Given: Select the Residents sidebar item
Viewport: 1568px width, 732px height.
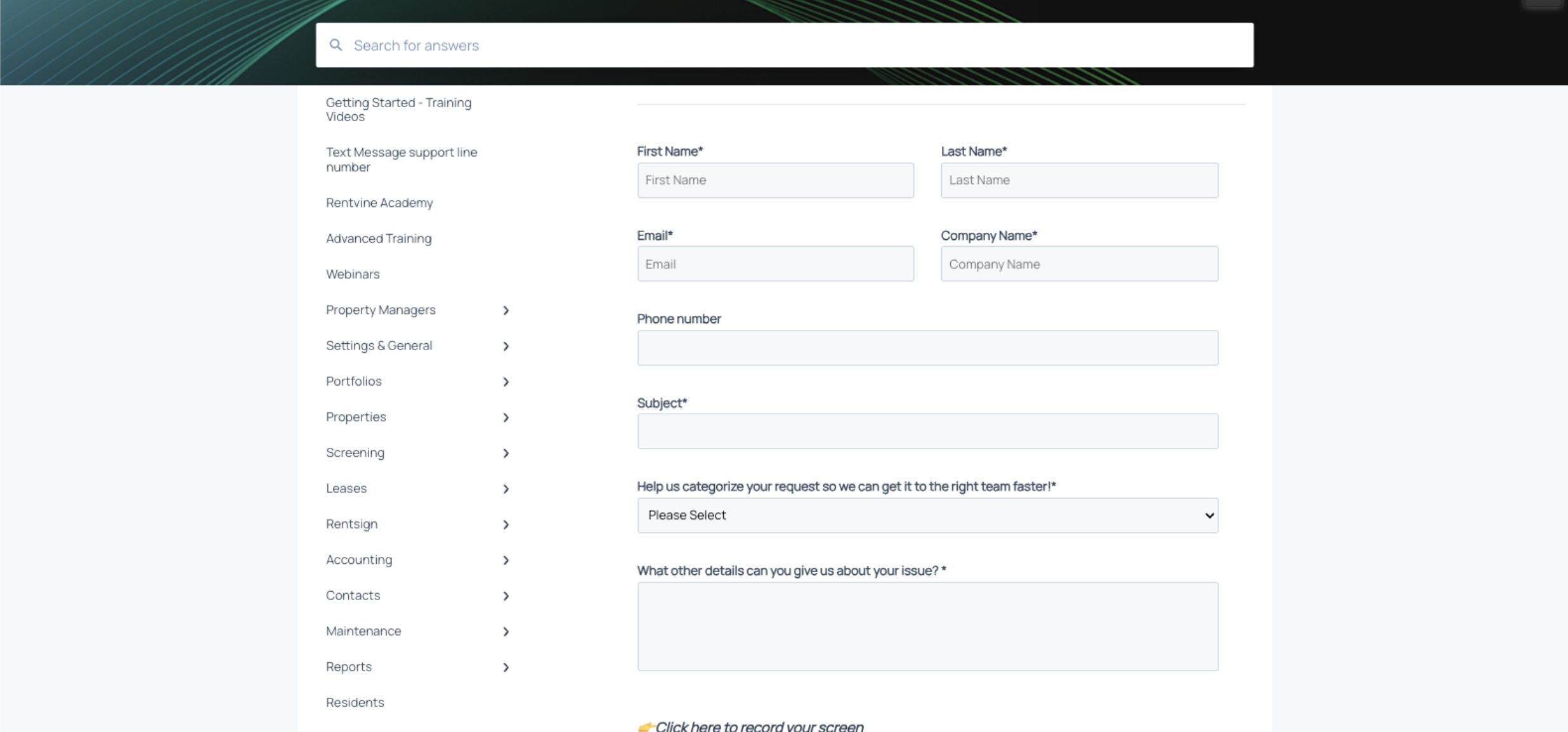Looking at the screenshot, I should tap(355, 702).
